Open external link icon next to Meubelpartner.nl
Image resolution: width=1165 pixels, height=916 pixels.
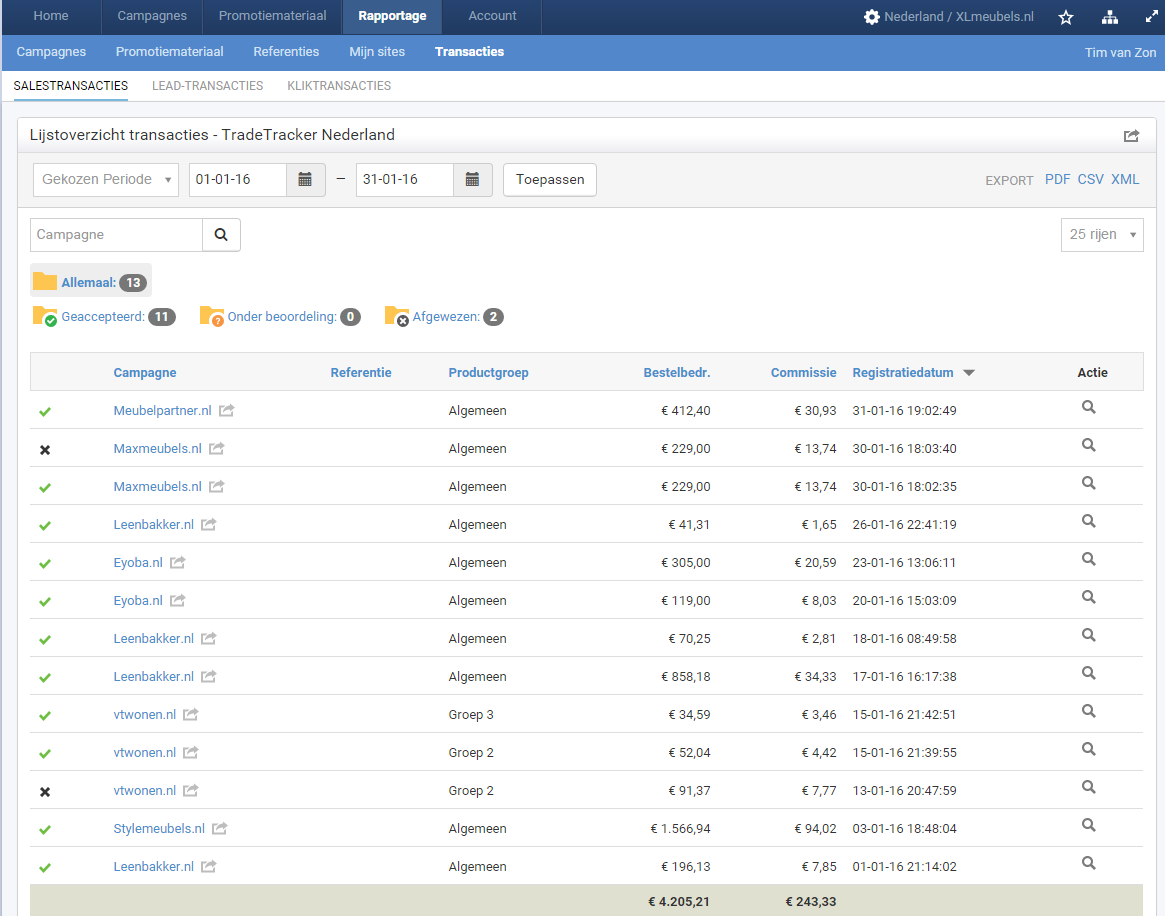(227, 410)
